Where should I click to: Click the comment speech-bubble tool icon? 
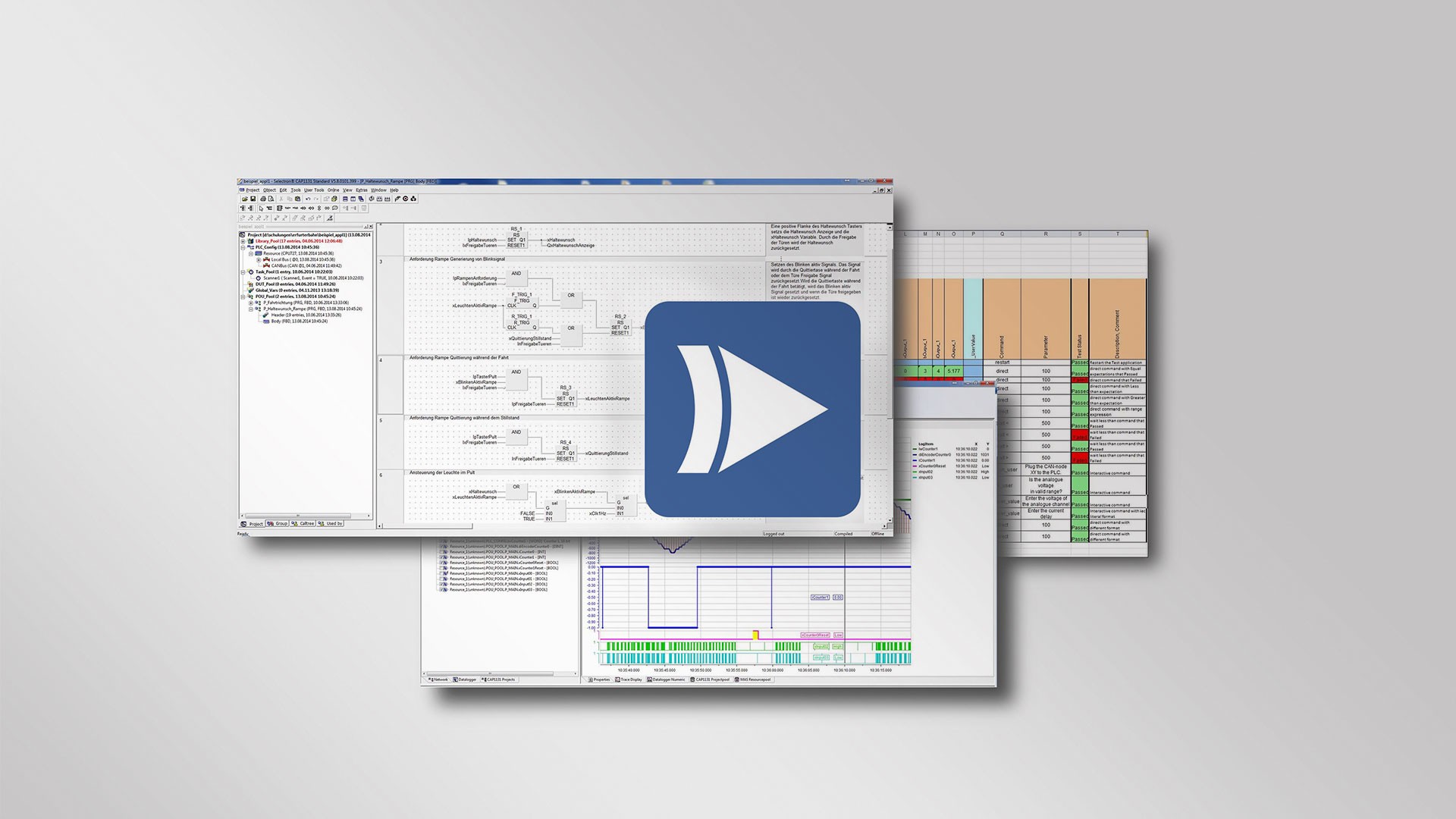pos(335,208)
